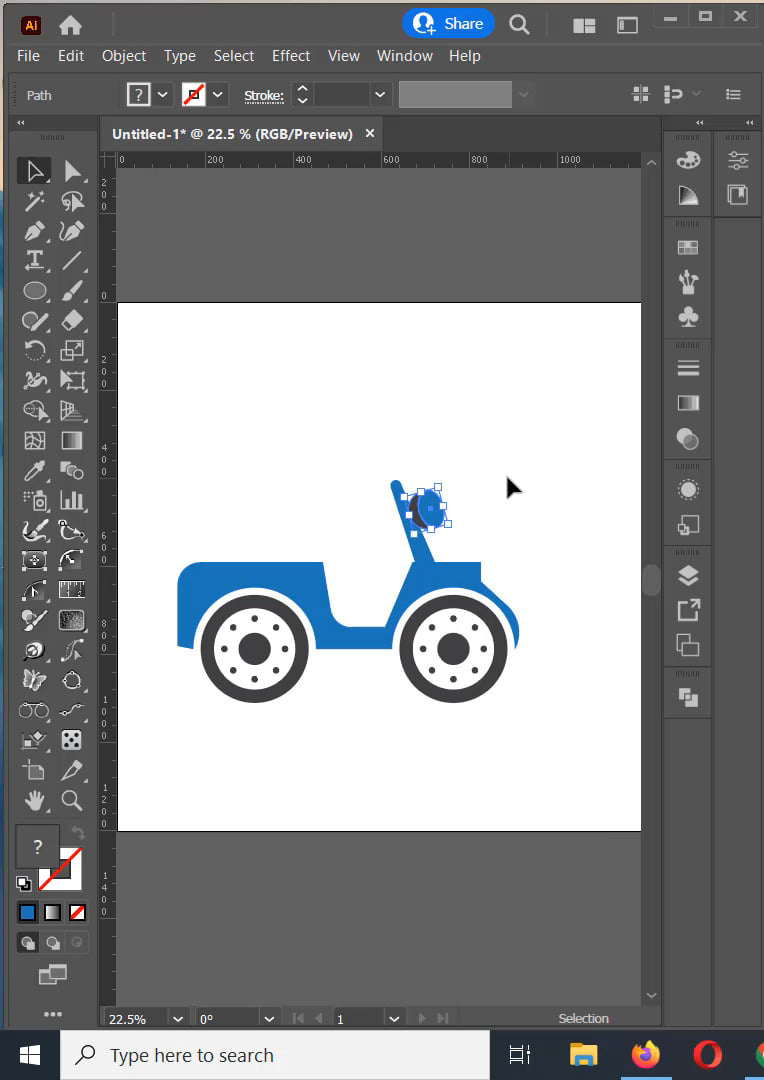Image resolution: width=764 pixels, height=1080 pixels.
Task: Go to the Home screen
Action: pyautogui.click(x=70, y=25)
